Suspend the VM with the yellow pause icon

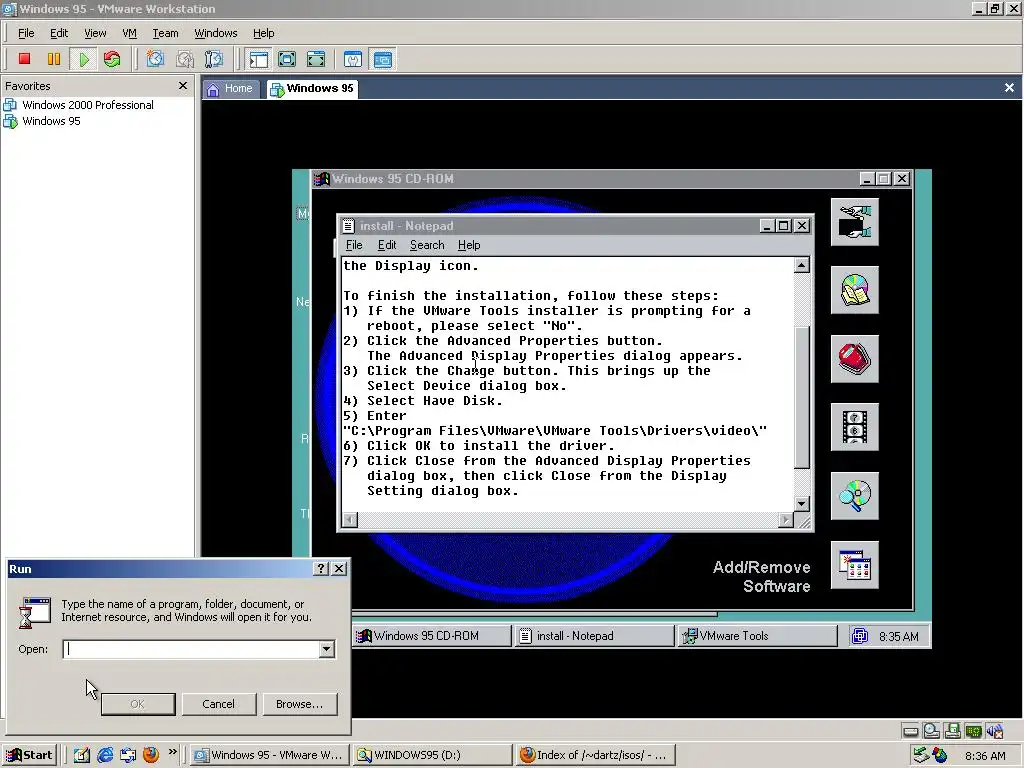54,59
